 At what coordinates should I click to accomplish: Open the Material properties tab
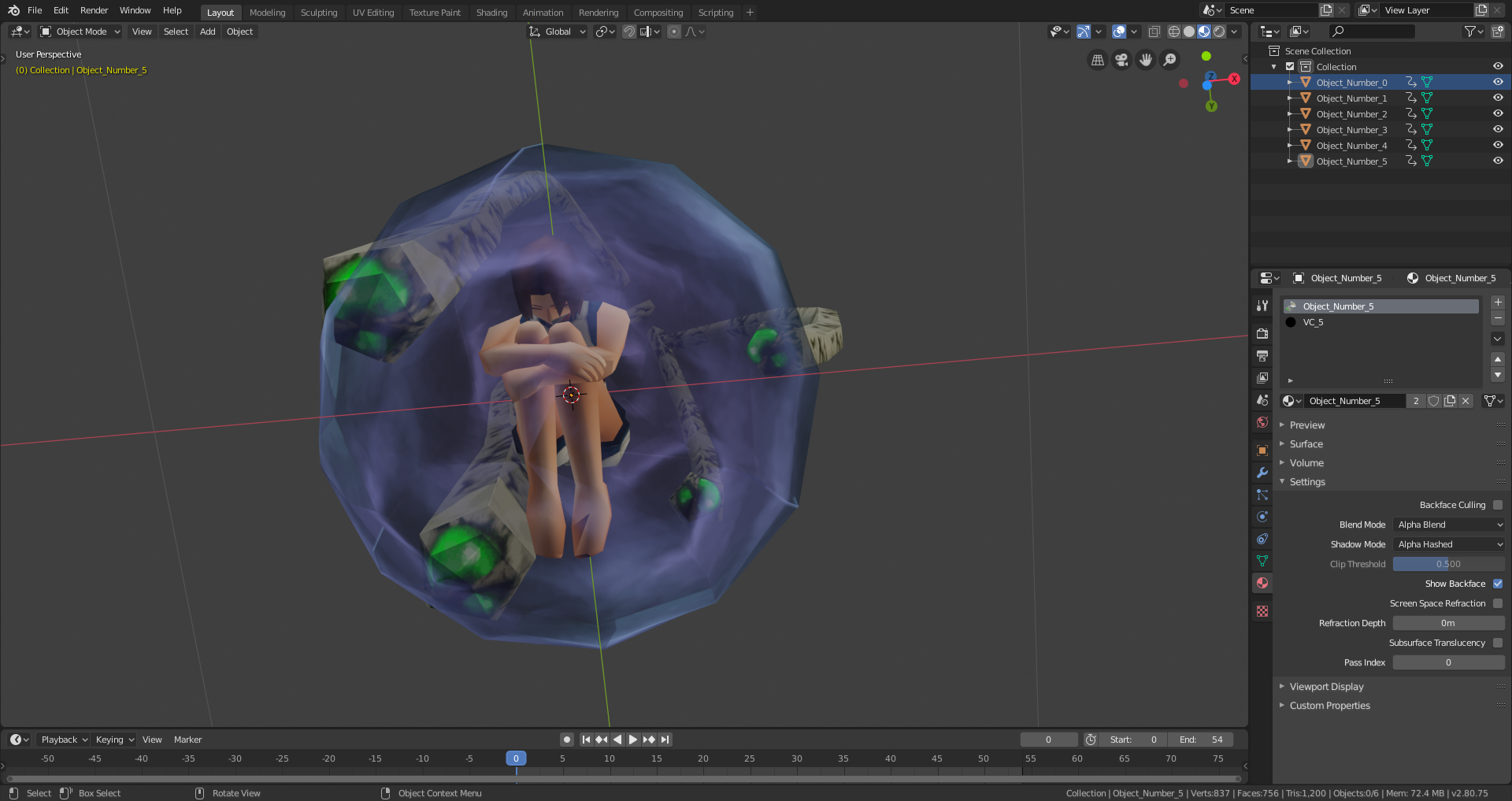tap(1262, 583)
